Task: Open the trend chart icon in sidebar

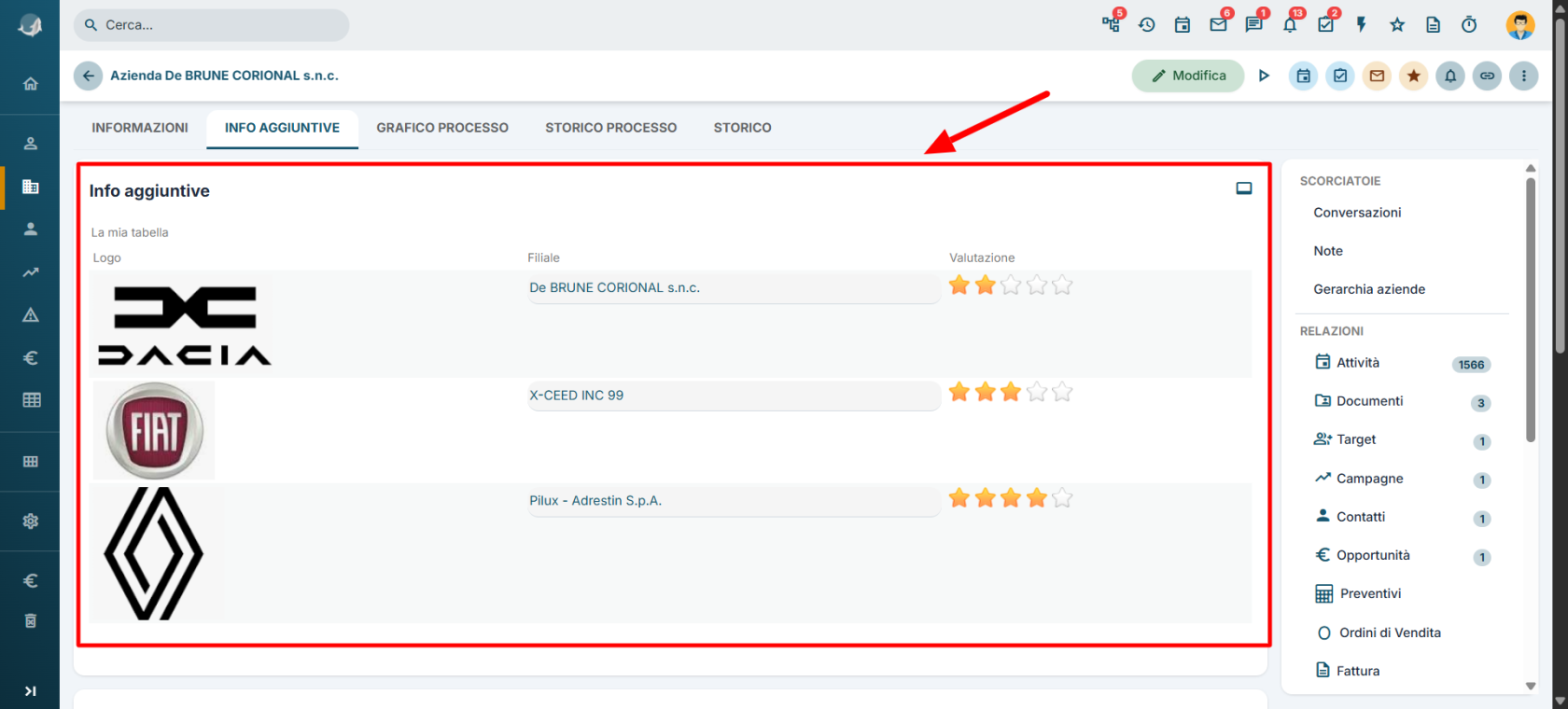Action: [30, 272]
